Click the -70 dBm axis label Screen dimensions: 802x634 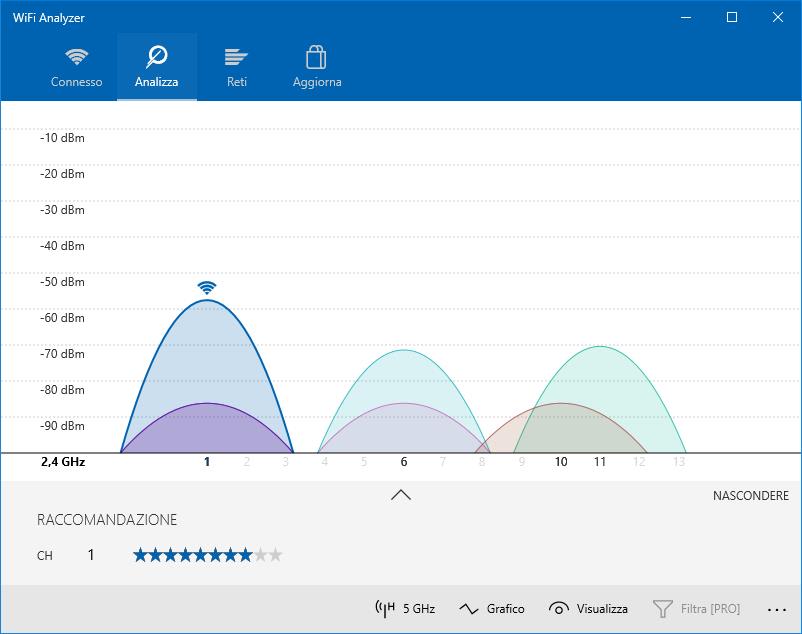tap(62, 354)
